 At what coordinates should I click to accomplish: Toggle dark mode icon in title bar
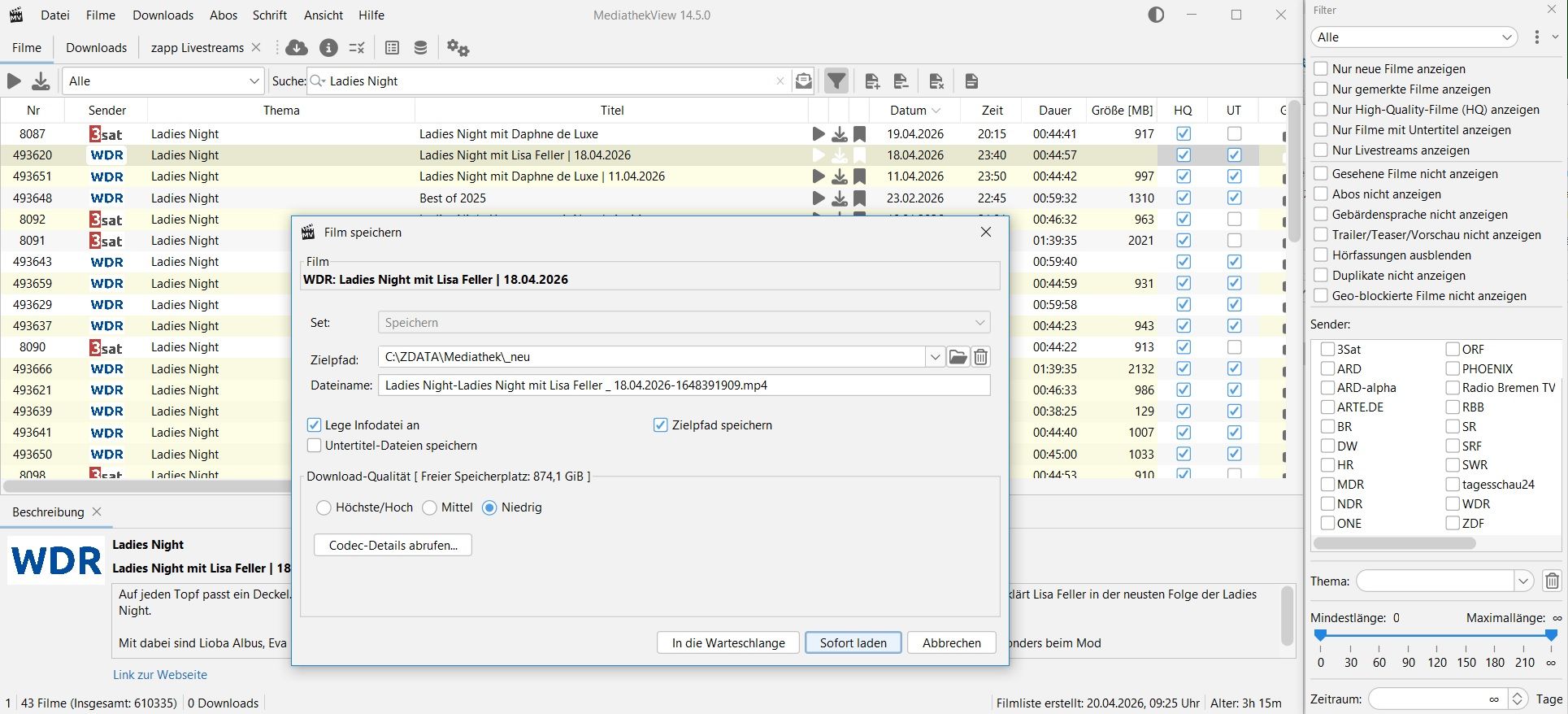1156,15
